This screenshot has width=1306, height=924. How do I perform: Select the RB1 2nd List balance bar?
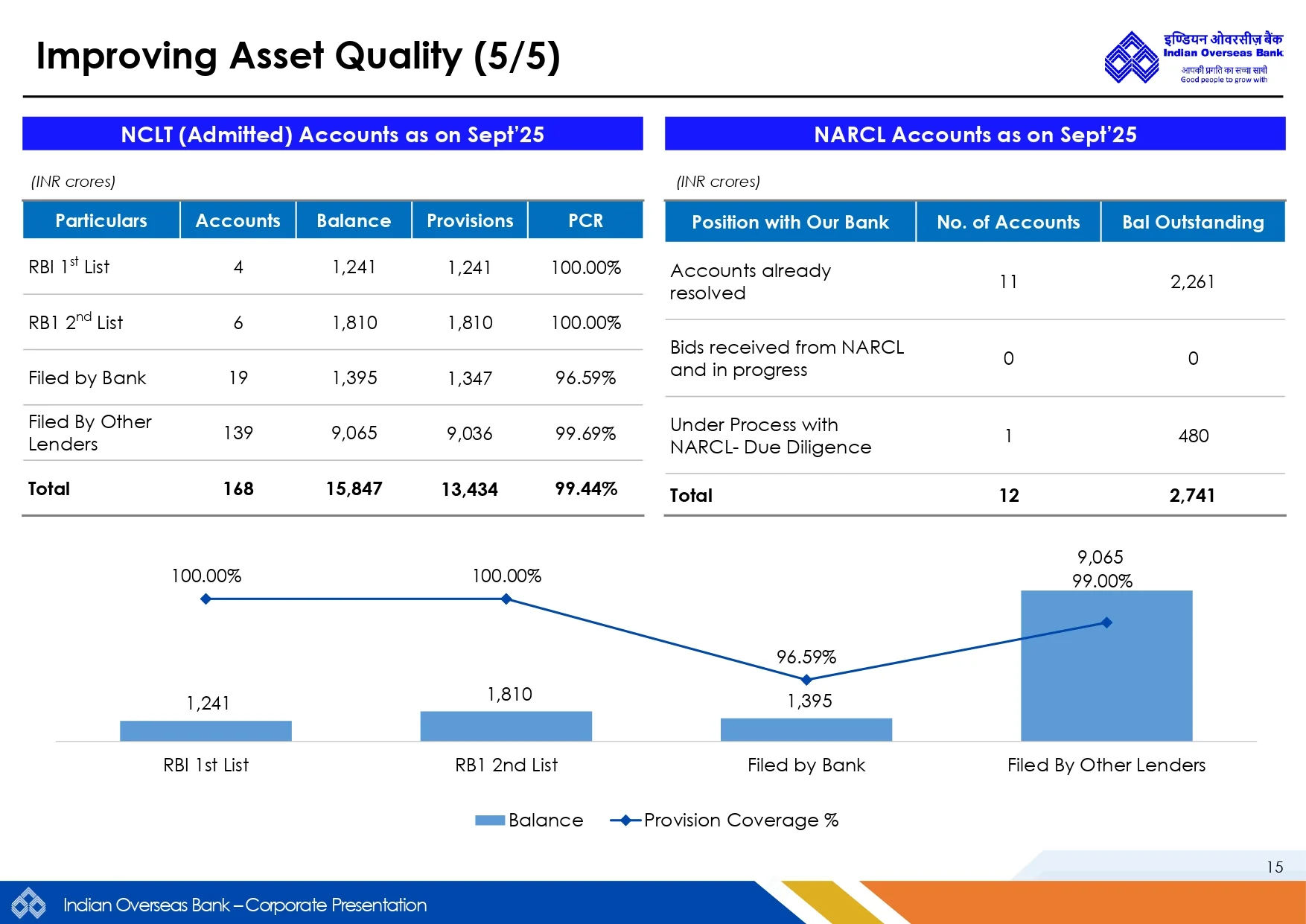tap(506, 726)
